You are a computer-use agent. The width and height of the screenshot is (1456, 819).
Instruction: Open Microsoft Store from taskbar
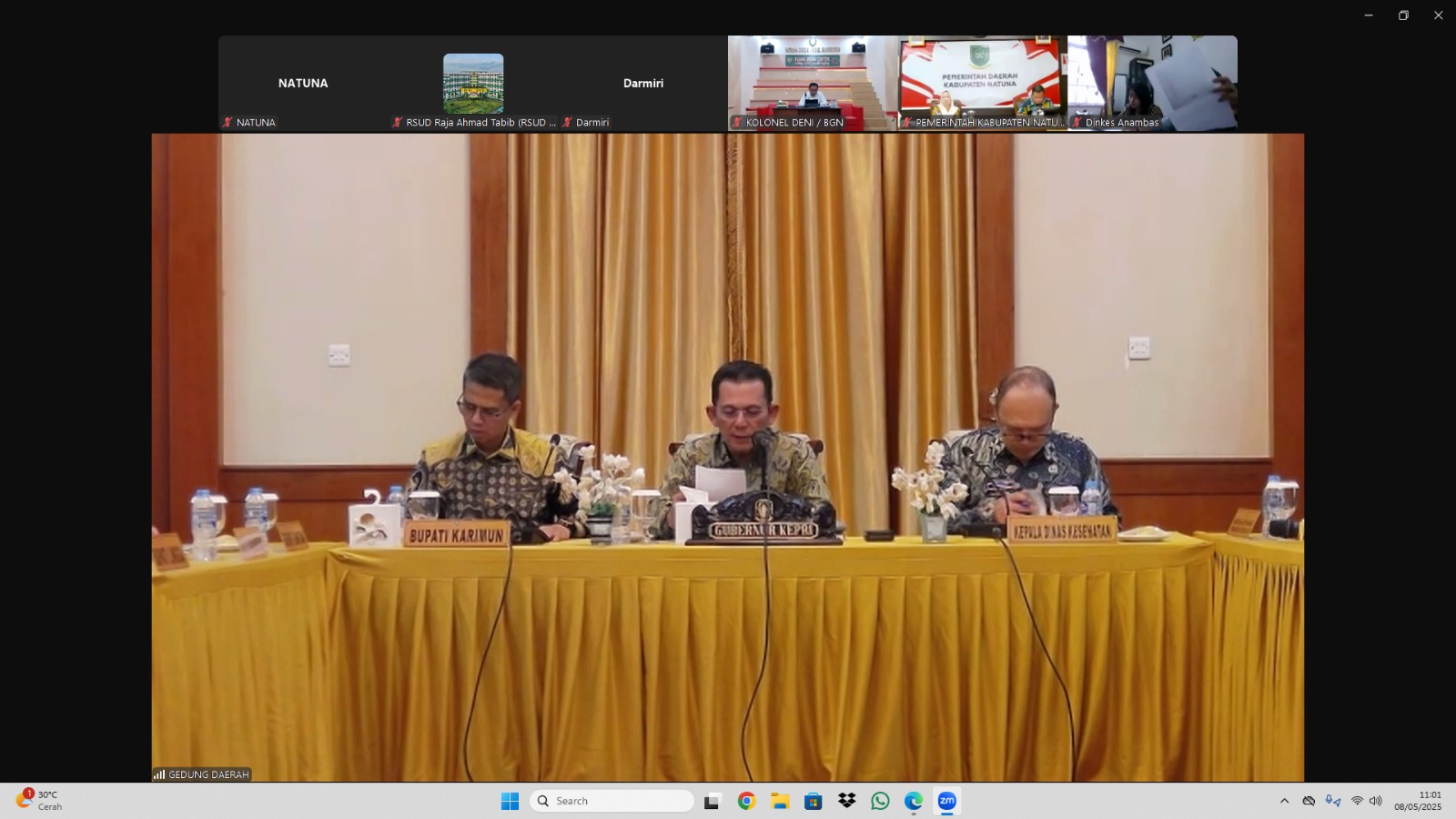pyautogui.click(x=813, y=801)
